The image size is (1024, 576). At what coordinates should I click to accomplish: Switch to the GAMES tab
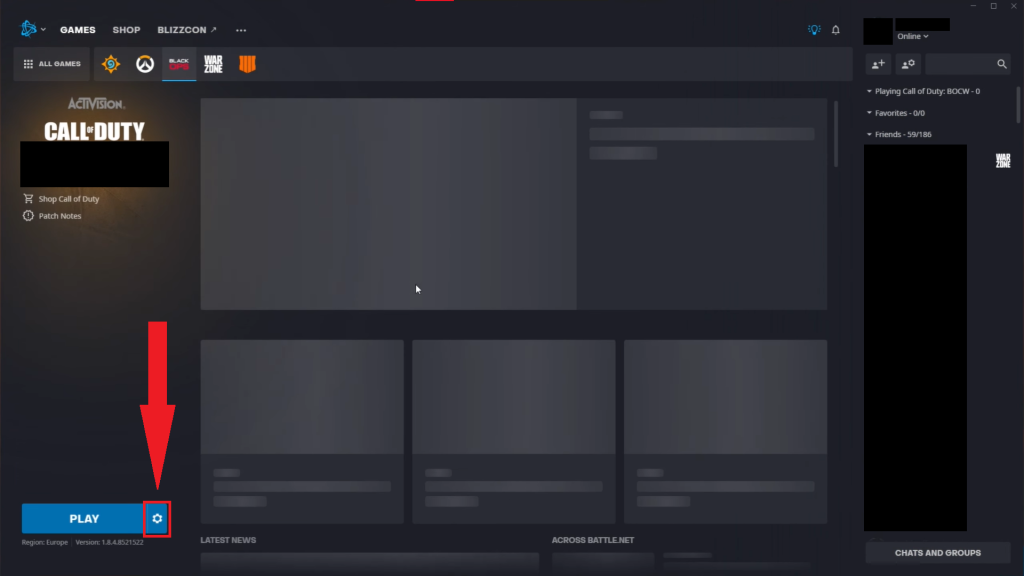pyautogui.click(x=78, y=30)
